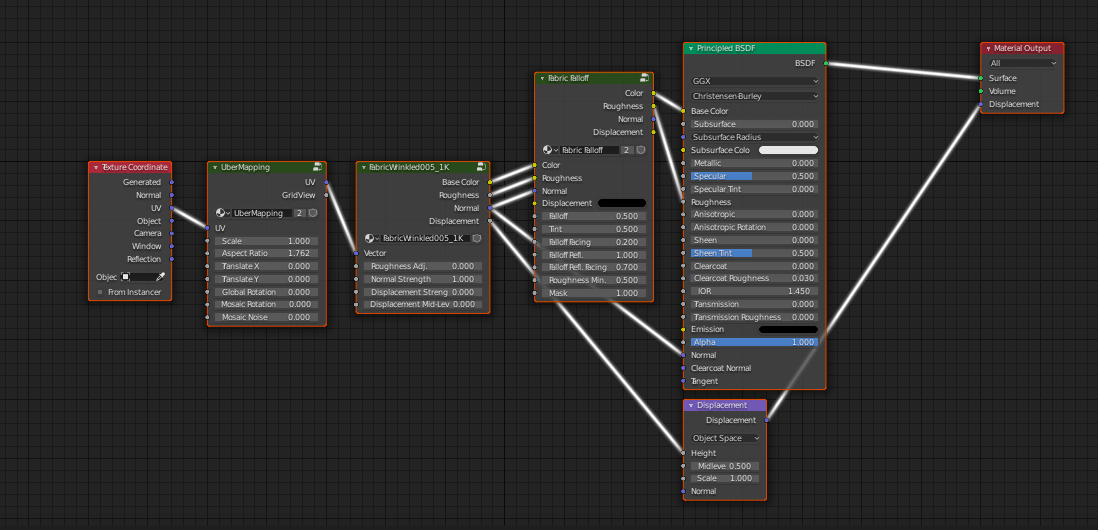Collapse the Principled BSDF node
The height and width of the screenshot is (530, 1098).
pos(690,49)
